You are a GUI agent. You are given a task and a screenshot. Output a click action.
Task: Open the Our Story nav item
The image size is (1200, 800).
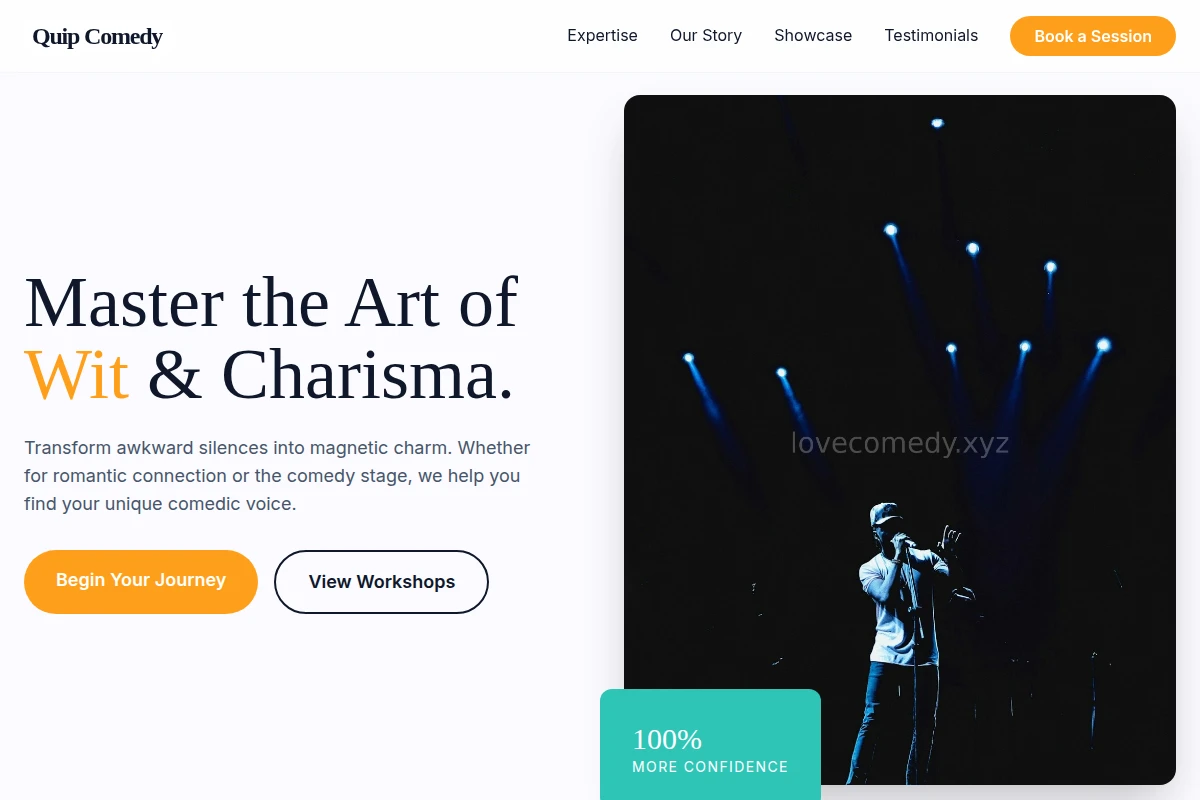[706, 35]
